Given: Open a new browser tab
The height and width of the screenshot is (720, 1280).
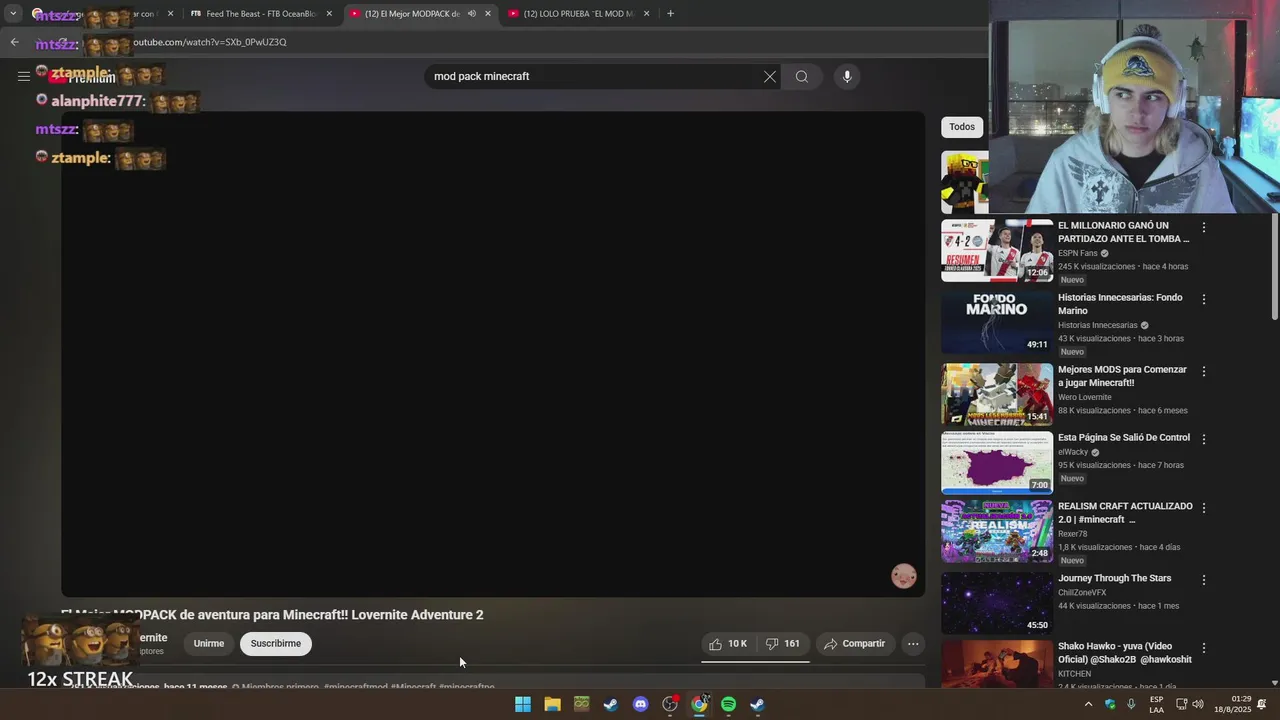Looking at the screenshot, I should pos(670,14).
